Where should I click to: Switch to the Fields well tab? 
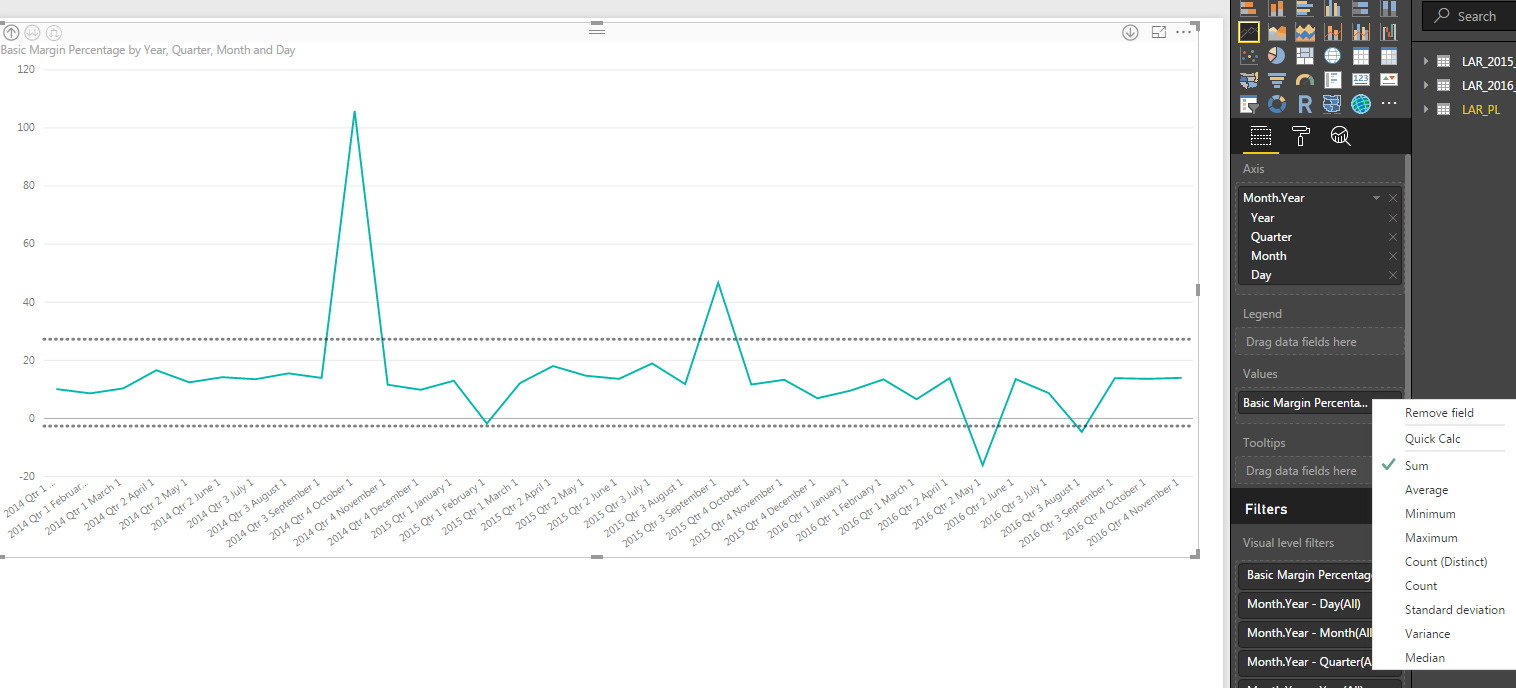1260,137
